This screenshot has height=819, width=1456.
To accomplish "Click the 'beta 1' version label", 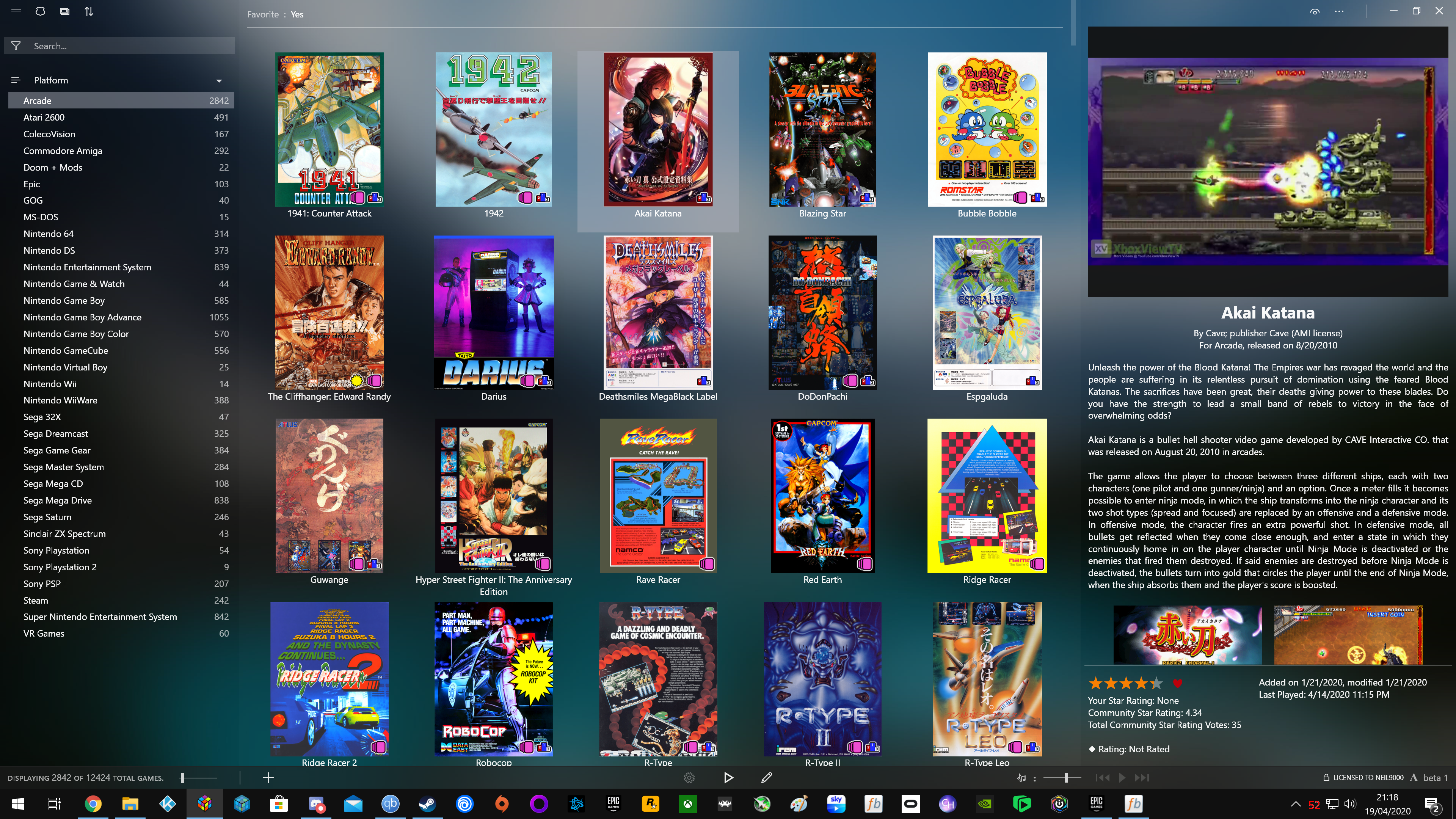I will click(1435, 778).
